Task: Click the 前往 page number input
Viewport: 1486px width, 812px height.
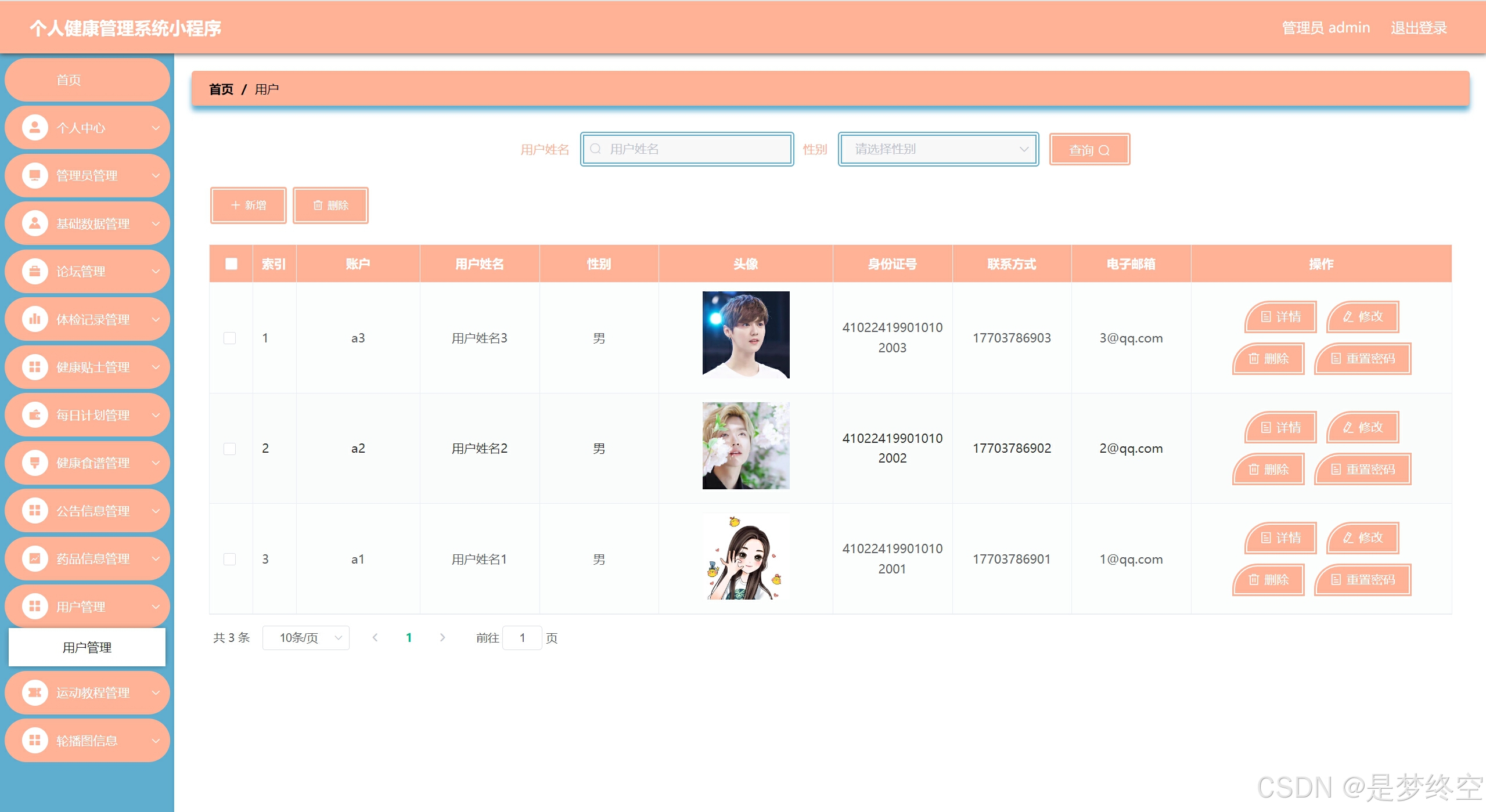Action: point(522,638)
